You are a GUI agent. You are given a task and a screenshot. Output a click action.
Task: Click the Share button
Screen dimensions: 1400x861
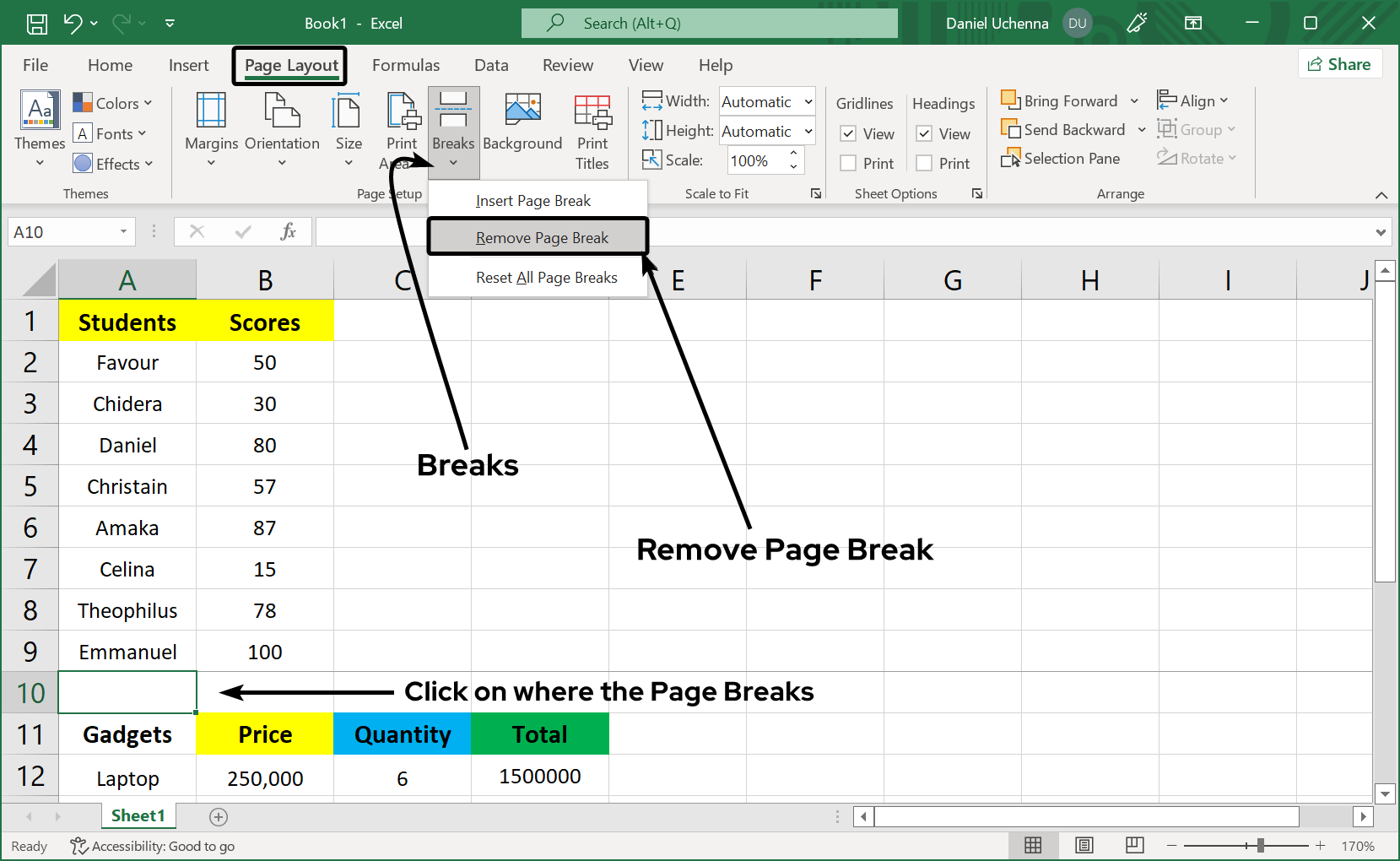click(1340, 63)
